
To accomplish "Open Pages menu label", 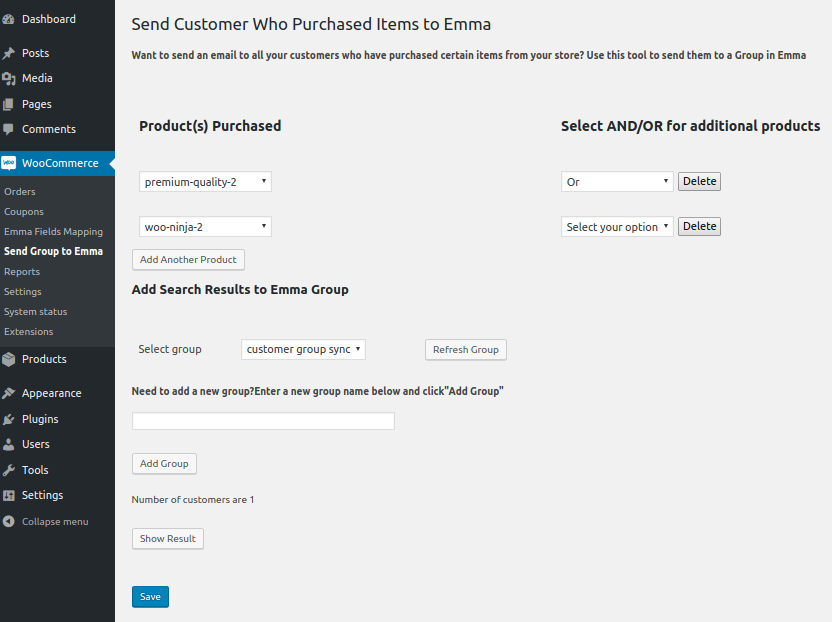I will (37, 105).
